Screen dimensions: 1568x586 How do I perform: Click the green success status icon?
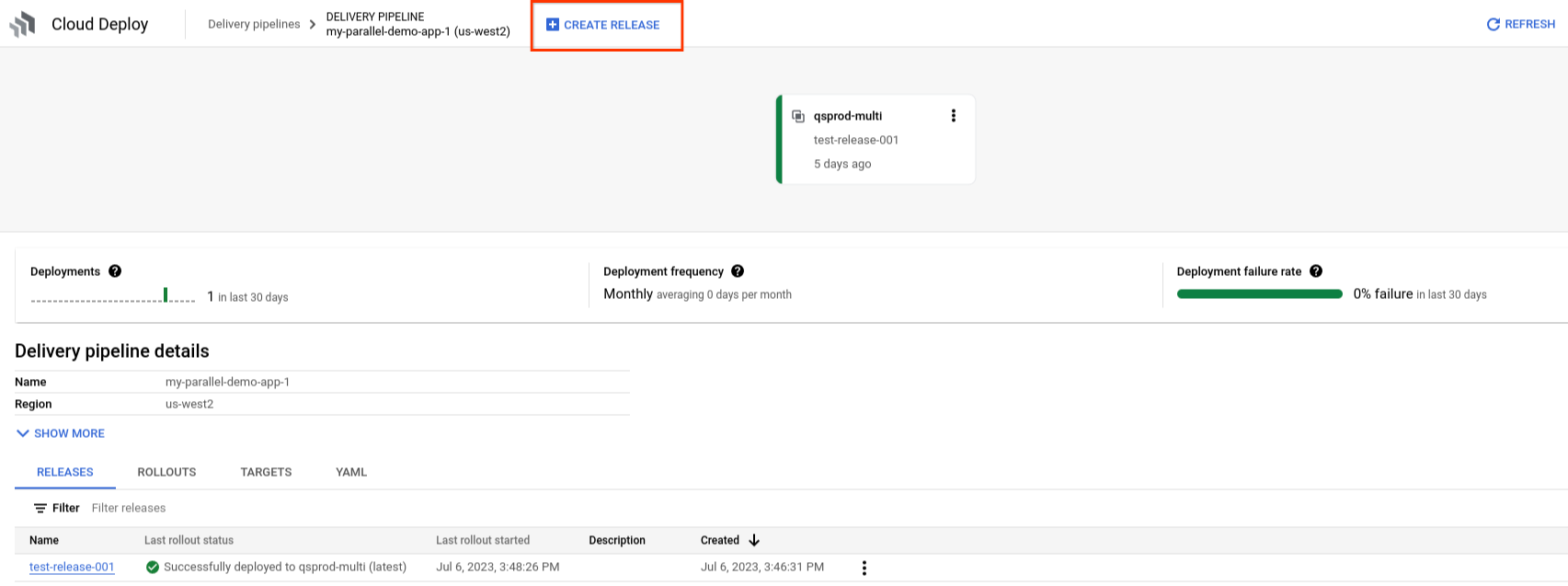click(153, 567)
